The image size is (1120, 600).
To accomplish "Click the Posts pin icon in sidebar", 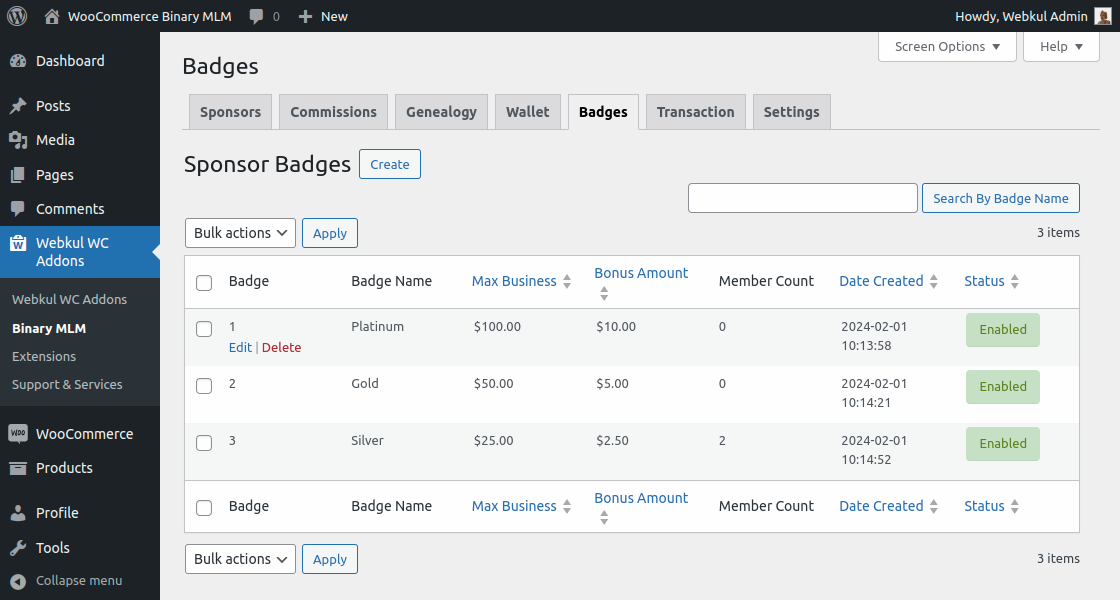I will [21, 105].
